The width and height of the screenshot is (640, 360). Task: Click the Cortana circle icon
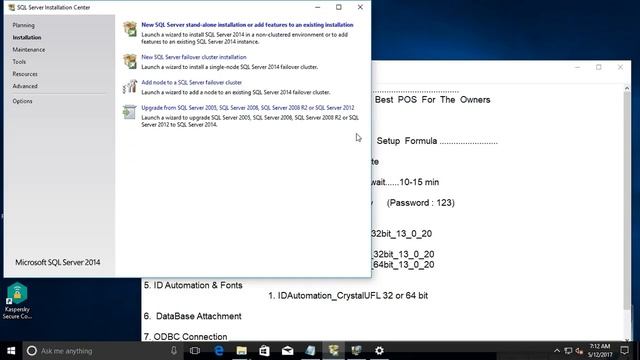(x=31, y=351)
